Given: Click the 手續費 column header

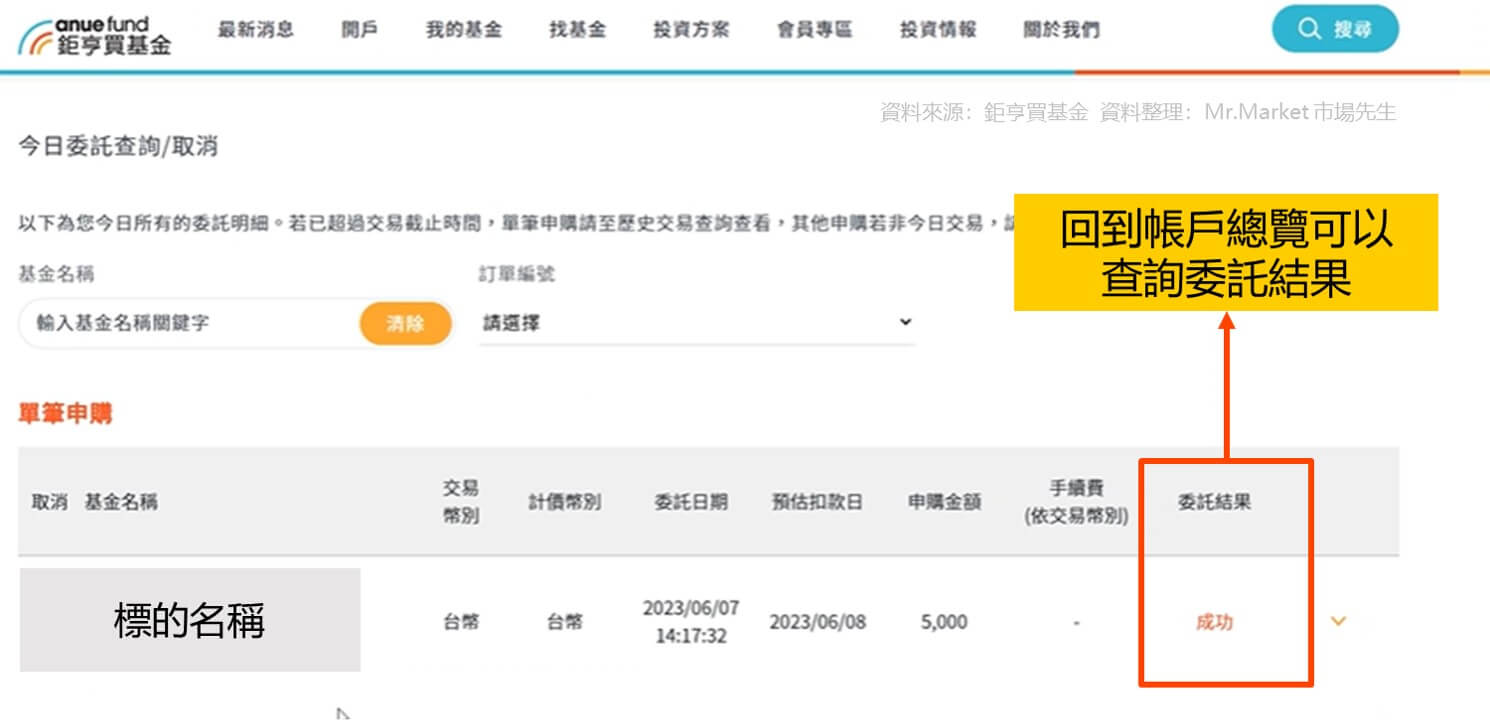Looking at the screenshot, I should click(x=1076, y=502).
